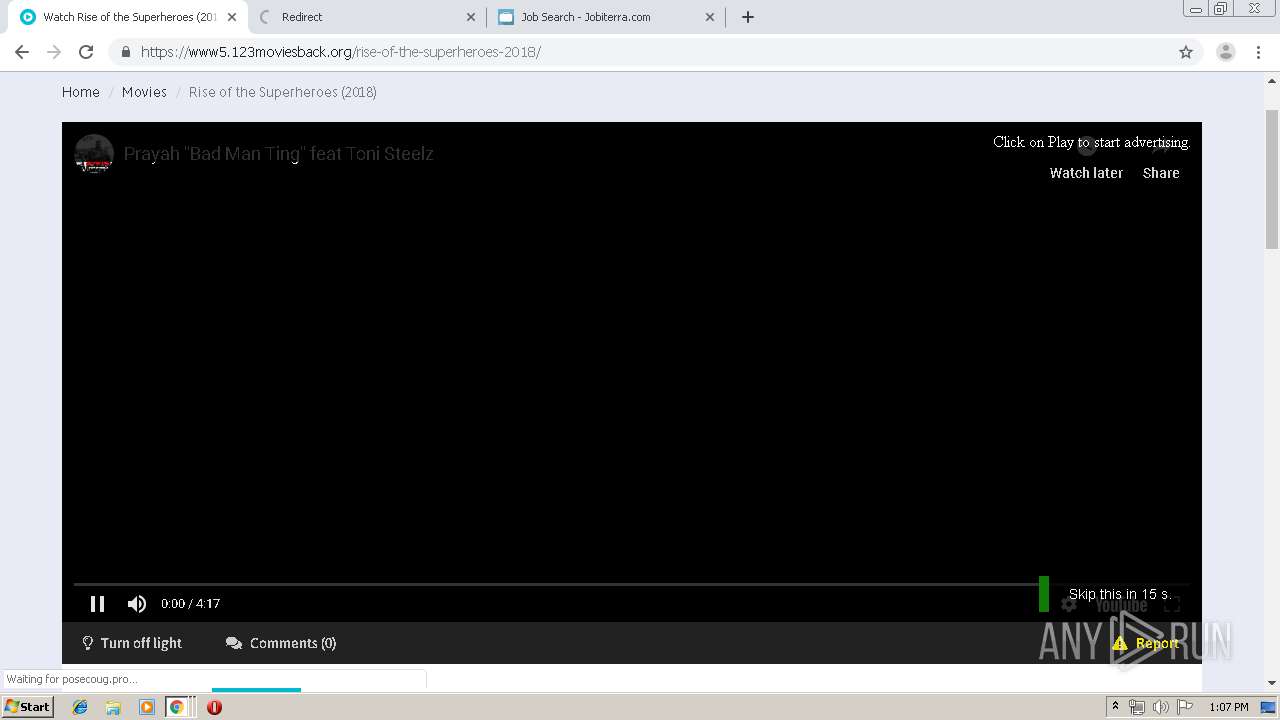
Task: Click Watch later in the player
Action: click(1086, 173)
